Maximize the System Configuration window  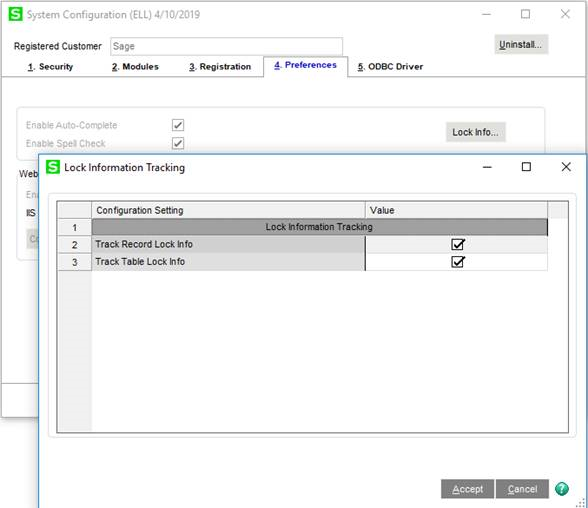[x=525, y=14]
